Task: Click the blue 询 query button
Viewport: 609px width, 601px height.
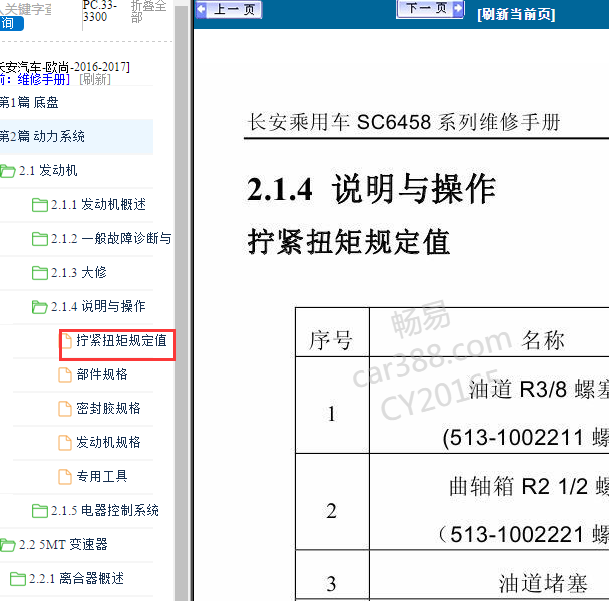Action: (11, 23)
